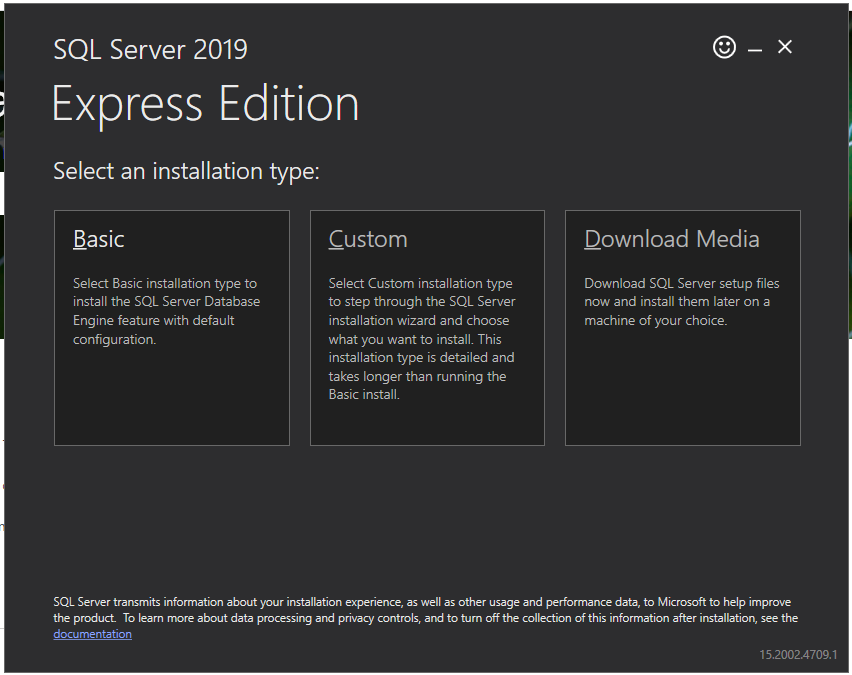Close the SQL Server 2019 installer
The width and height of the screenshot is (852, 675).
click(x=785, y=47)
